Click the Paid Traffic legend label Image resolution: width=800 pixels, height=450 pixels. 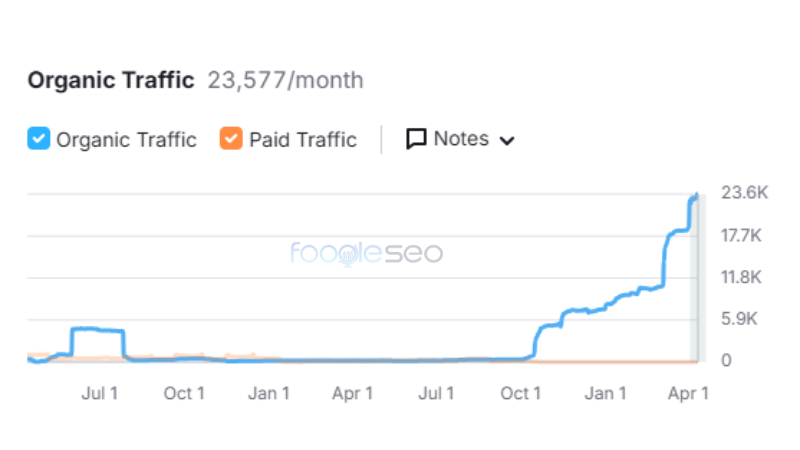302,140
